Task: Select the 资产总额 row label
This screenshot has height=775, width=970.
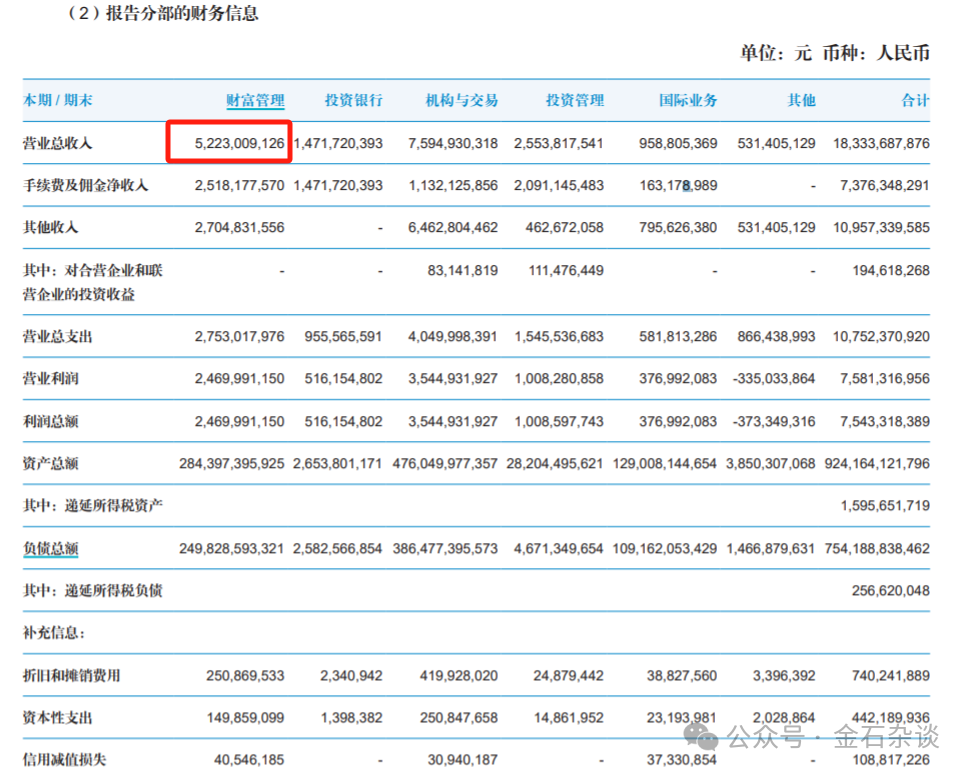Action: point(51,464)
